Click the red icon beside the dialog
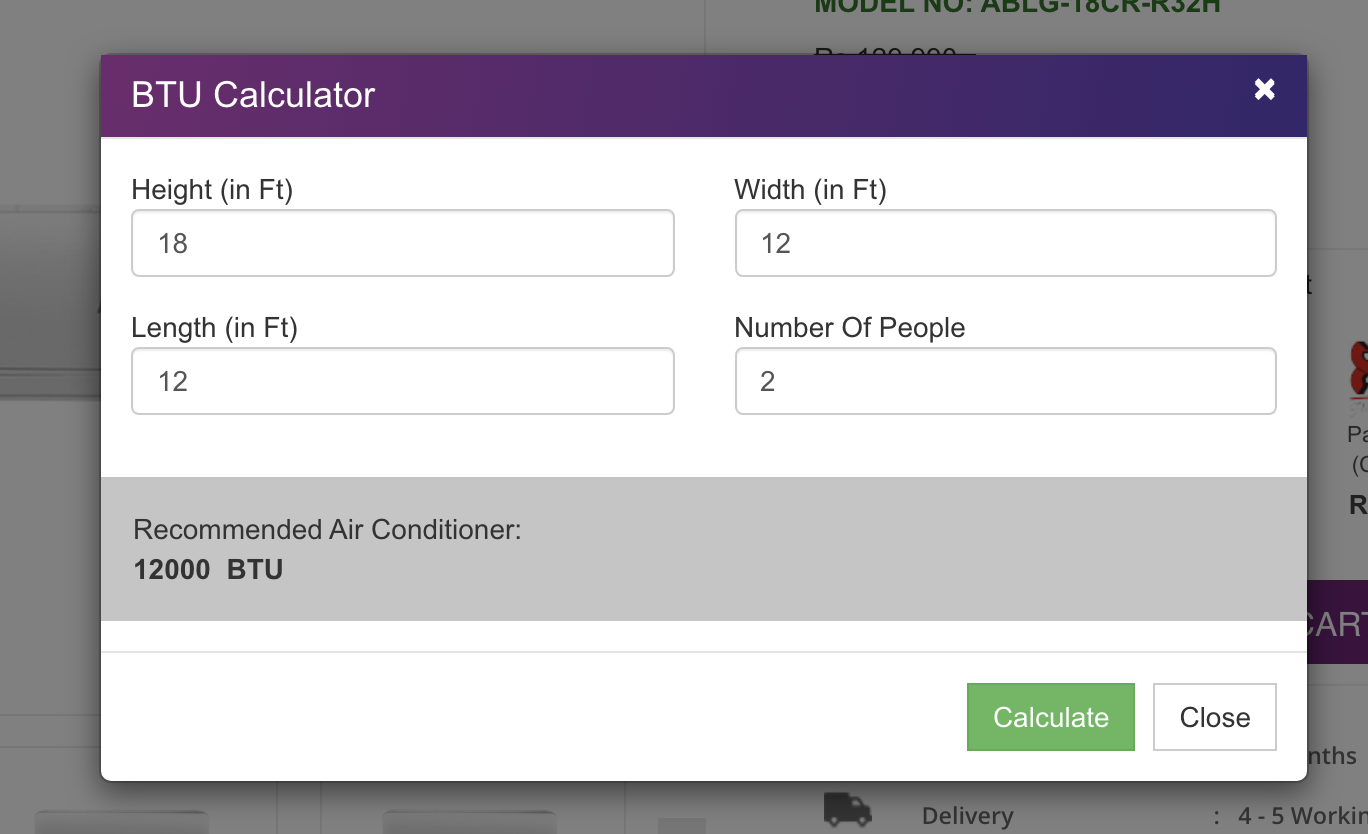 pyautogui.click(x=1358, y=370)
